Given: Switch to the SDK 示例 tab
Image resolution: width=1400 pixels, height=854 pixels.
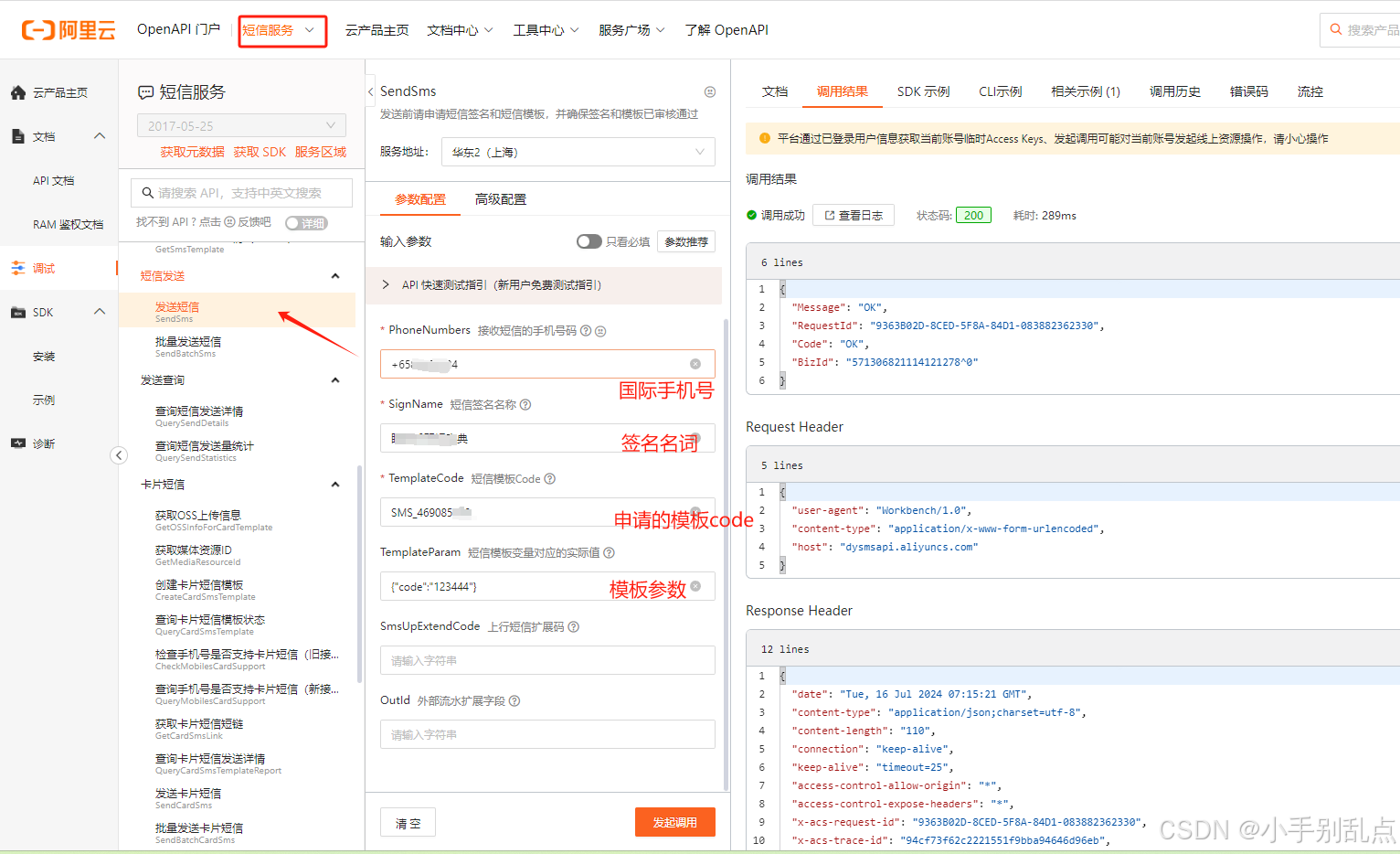Looking at the screenshot, I should (923, 91).
